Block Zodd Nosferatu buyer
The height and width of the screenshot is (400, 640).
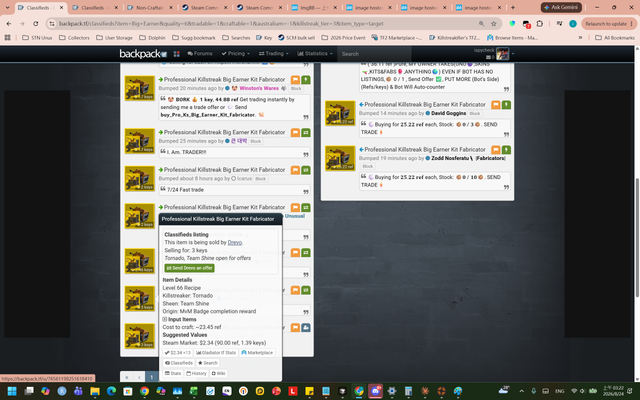tap(368, 167)
